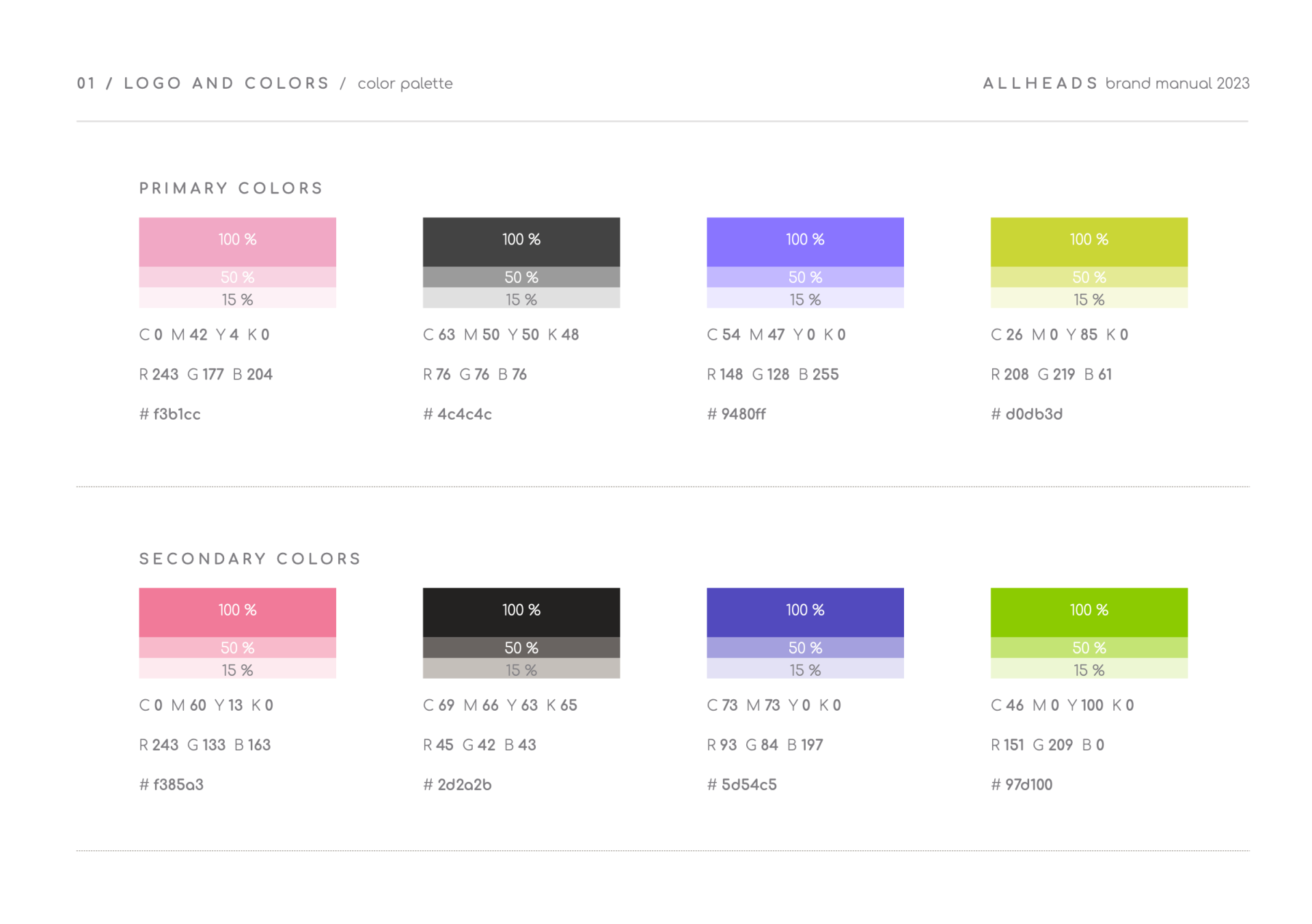Select the CMYK line C 26 M 0 Y 85 K 0
Viewport: 1312px width, 924px height.
point(1059,335)
